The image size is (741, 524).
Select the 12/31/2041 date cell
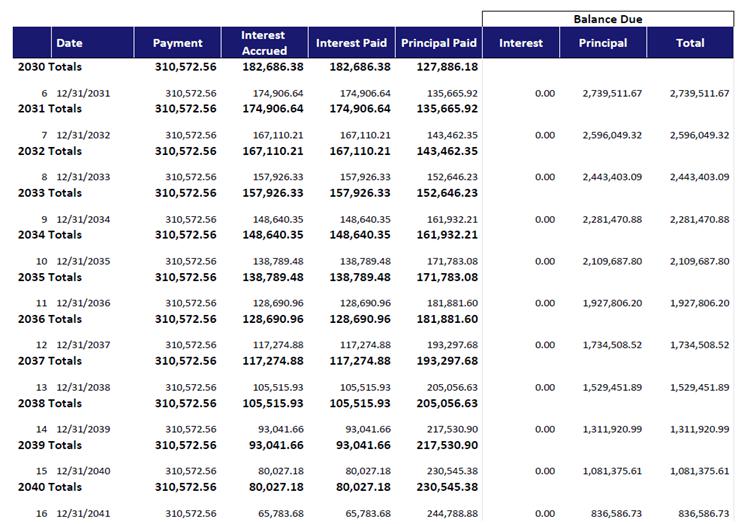(x=83, y=513)
